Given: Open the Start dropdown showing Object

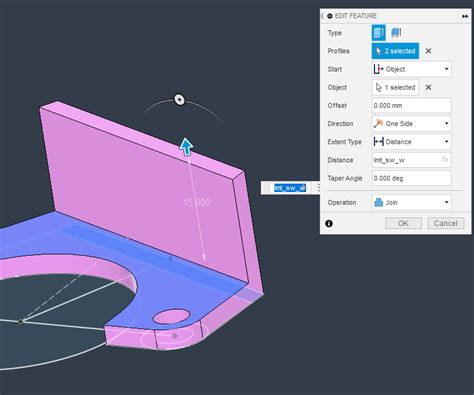Looking at the screenshot, I should (x=412, y=69).
